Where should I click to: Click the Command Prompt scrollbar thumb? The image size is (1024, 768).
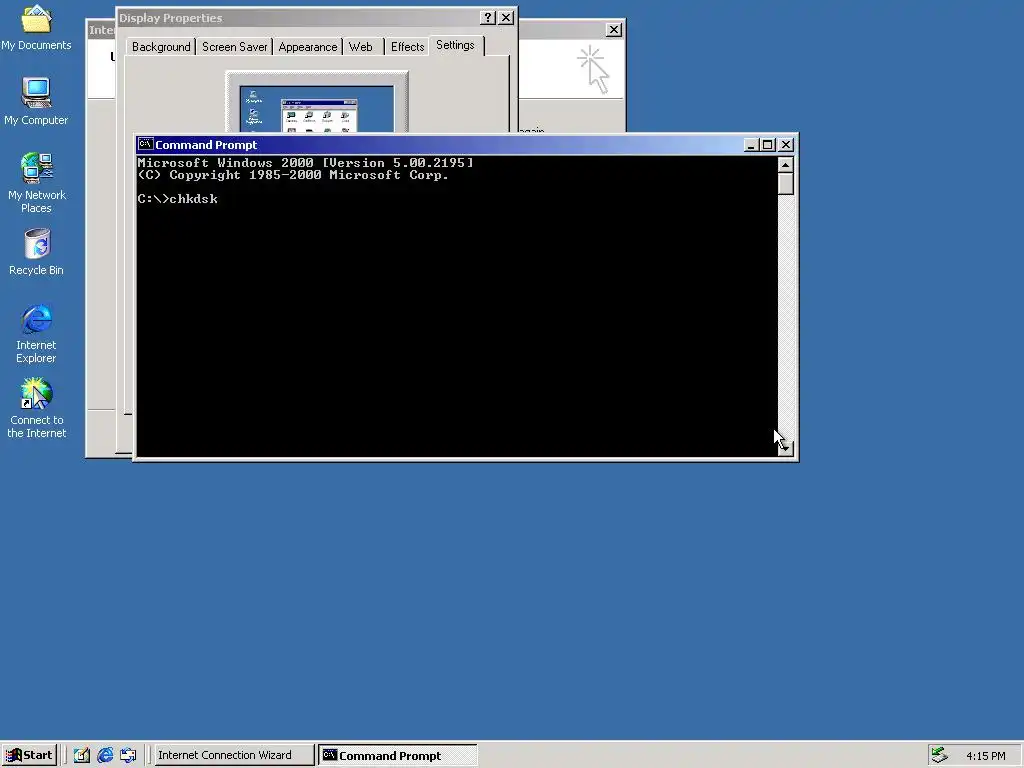[x=786, y=184]
